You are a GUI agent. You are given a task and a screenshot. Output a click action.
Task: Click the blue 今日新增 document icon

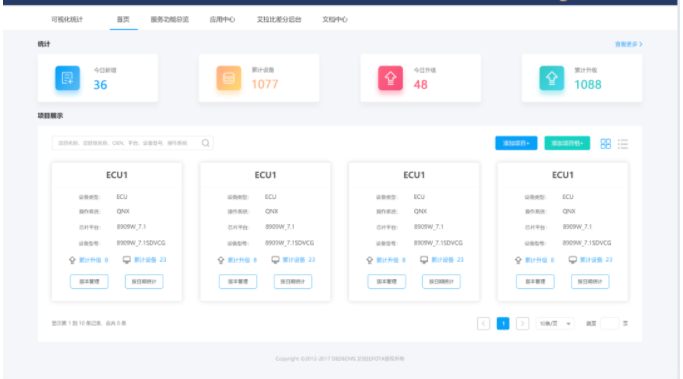tap(68, 78)
